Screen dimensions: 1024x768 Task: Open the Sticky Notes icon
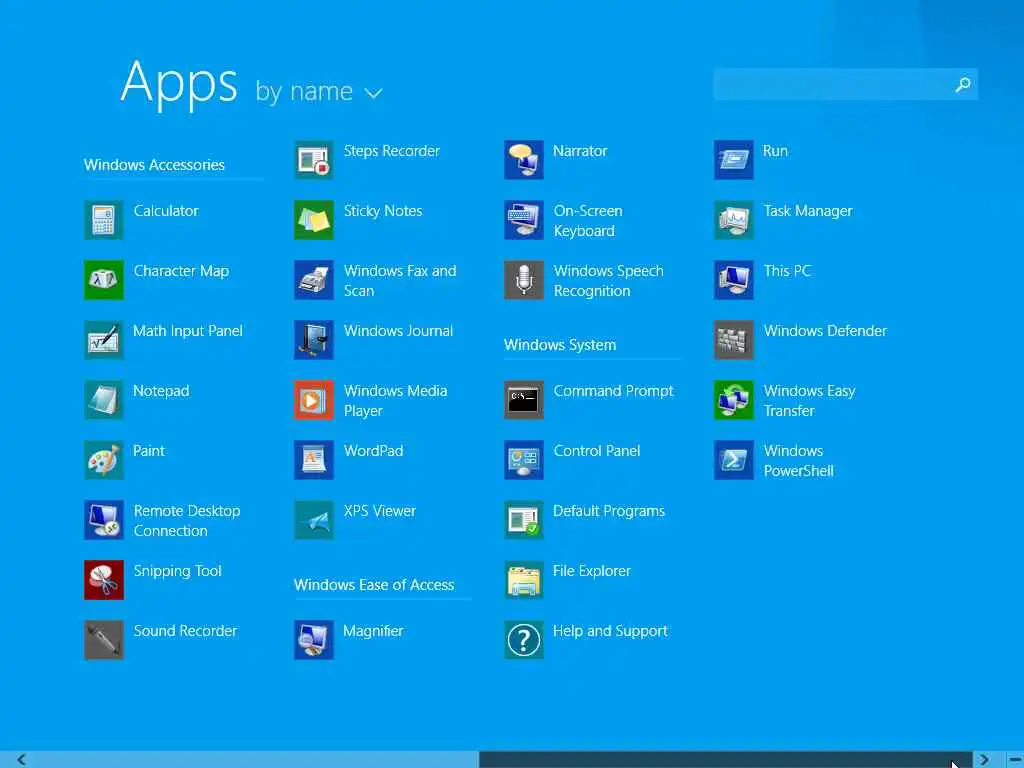pyautogui.click(x=314, y=220)
